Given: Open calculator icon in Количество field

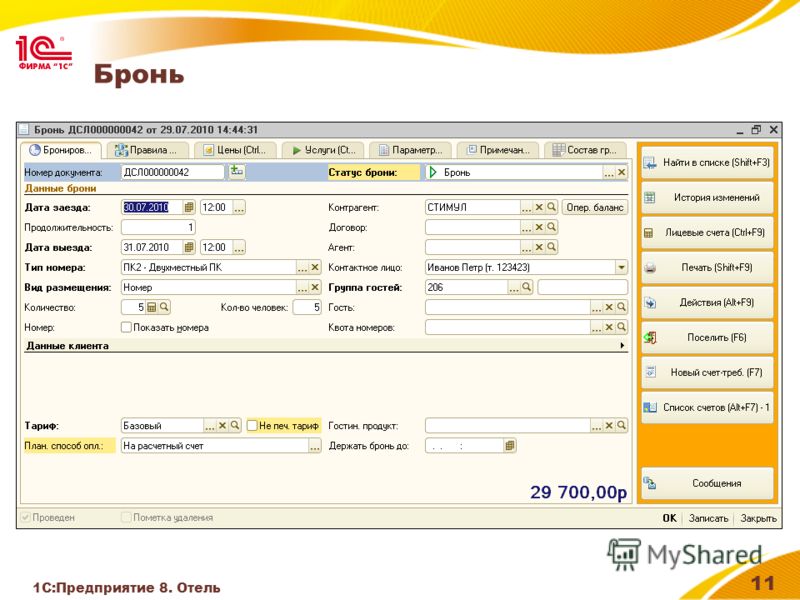Looking at the screenshot, I should pos(152,307).
